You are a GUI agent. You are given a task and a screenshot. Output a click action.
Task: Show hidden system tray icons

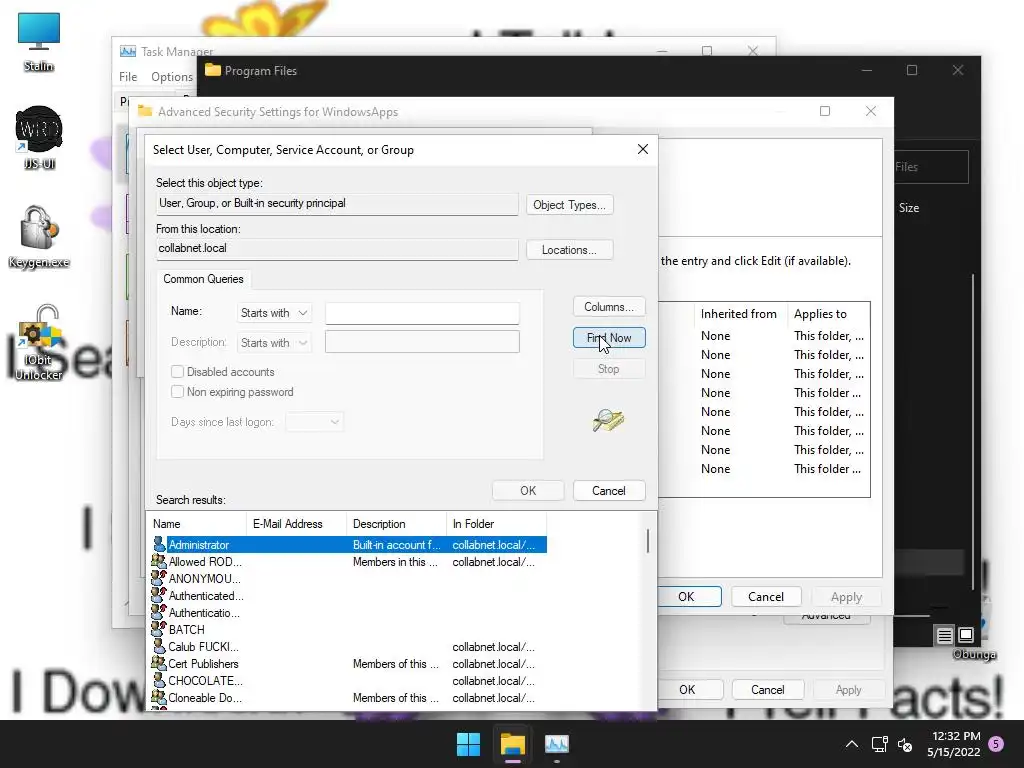852,744
